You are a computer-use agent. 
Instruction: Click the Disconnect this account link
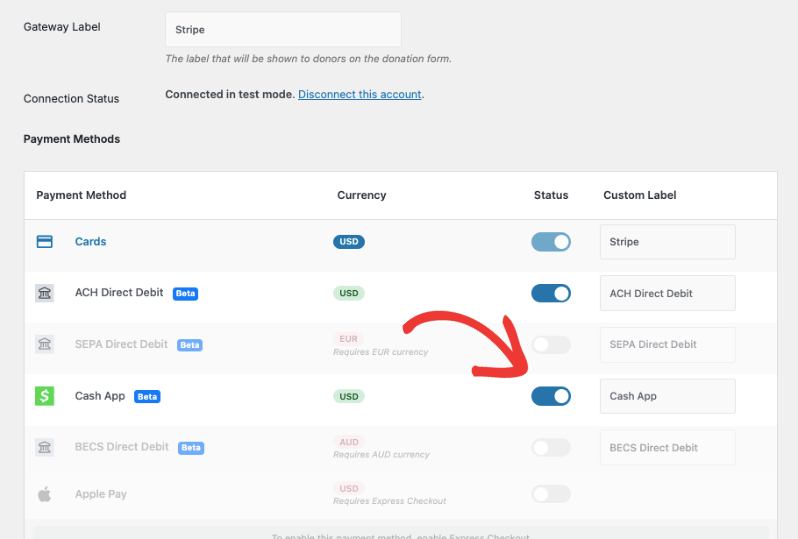pos(360,94)
